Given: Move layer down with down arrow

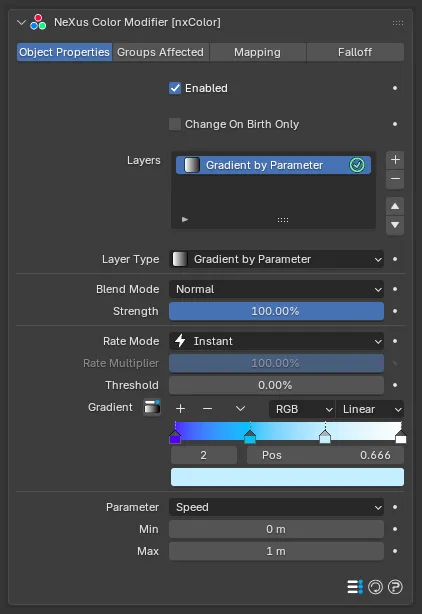Looking at the screenshot, I should click(x=395, y=225).
